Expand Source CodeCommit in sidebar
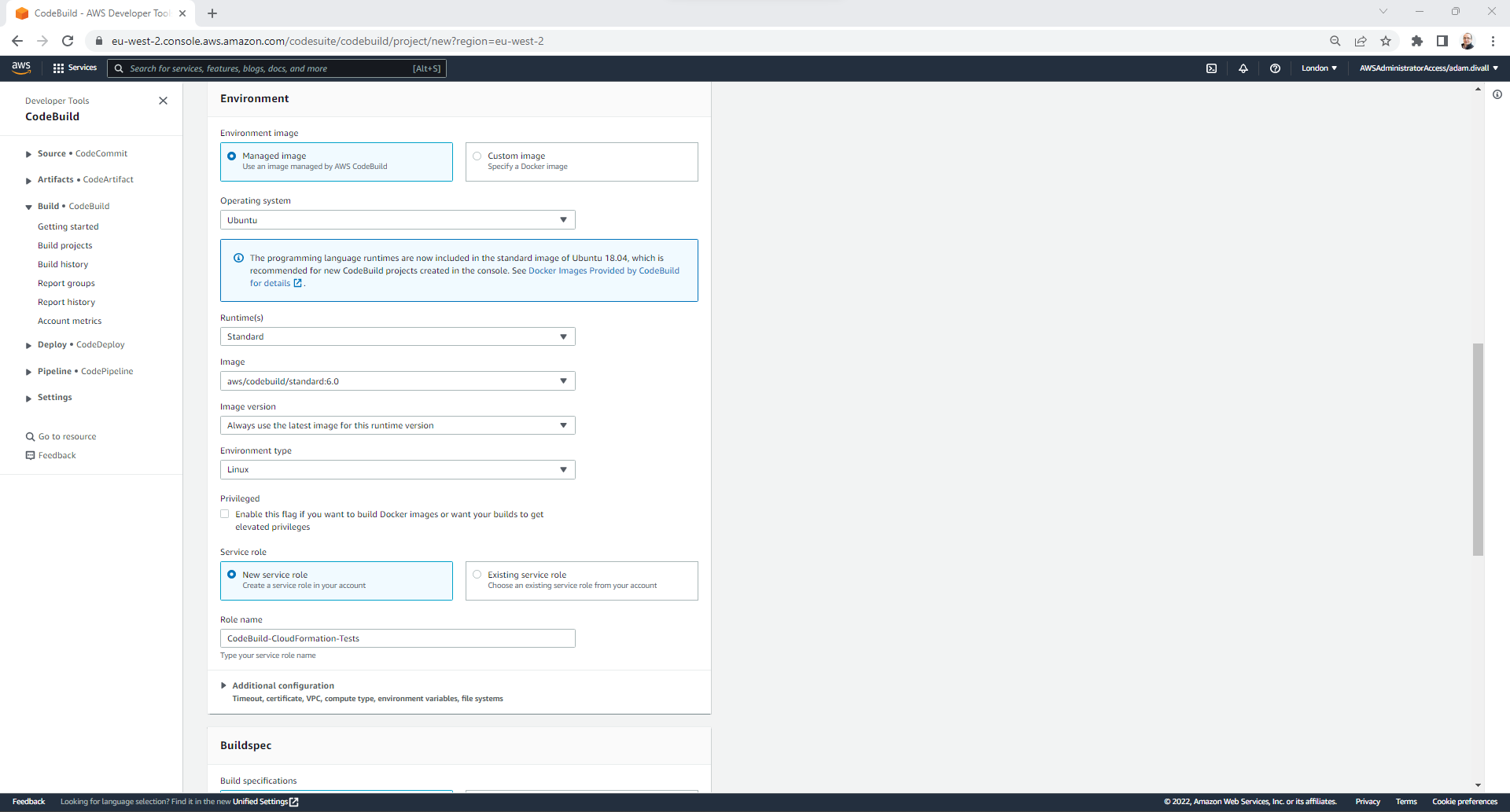Image resolution: width=1510 pixels, height=812 pixels. coord(28,154)
